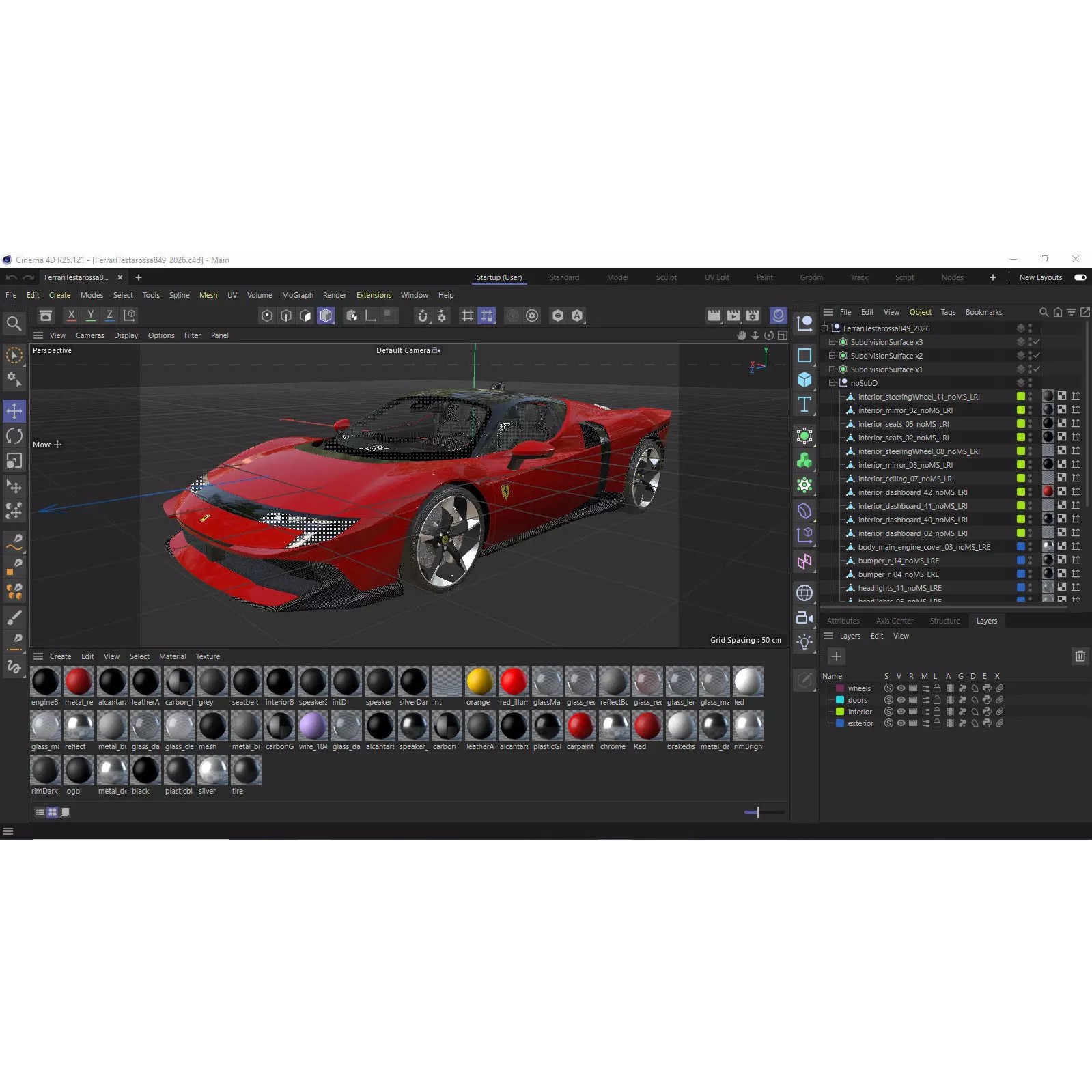Open the Spline menu
This screenshot has height=1092, width=1092.
pyautogui.click(x=180, y=295)
